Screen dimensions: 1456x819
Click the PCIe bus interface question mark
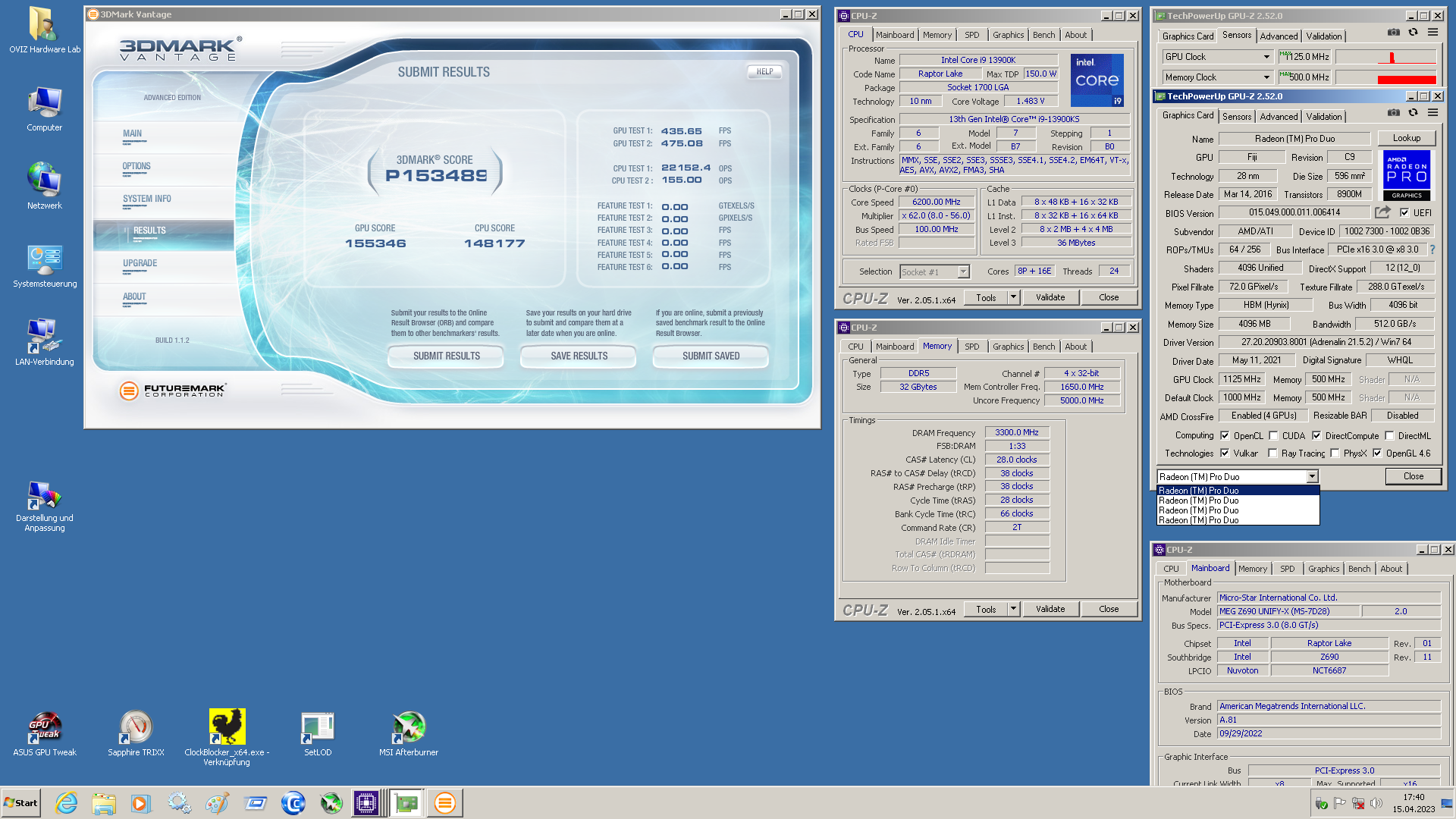pyautogui.click(x=1432, y=249)
